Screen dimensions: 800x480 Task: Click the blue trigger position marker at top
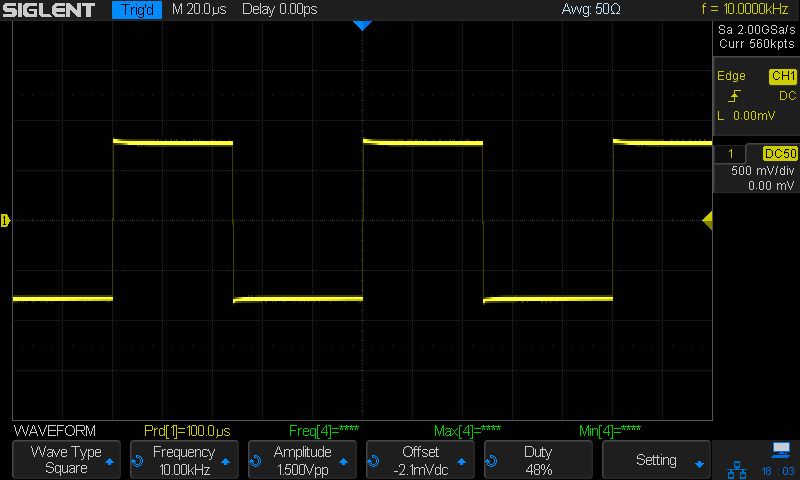tap(362, 26)
